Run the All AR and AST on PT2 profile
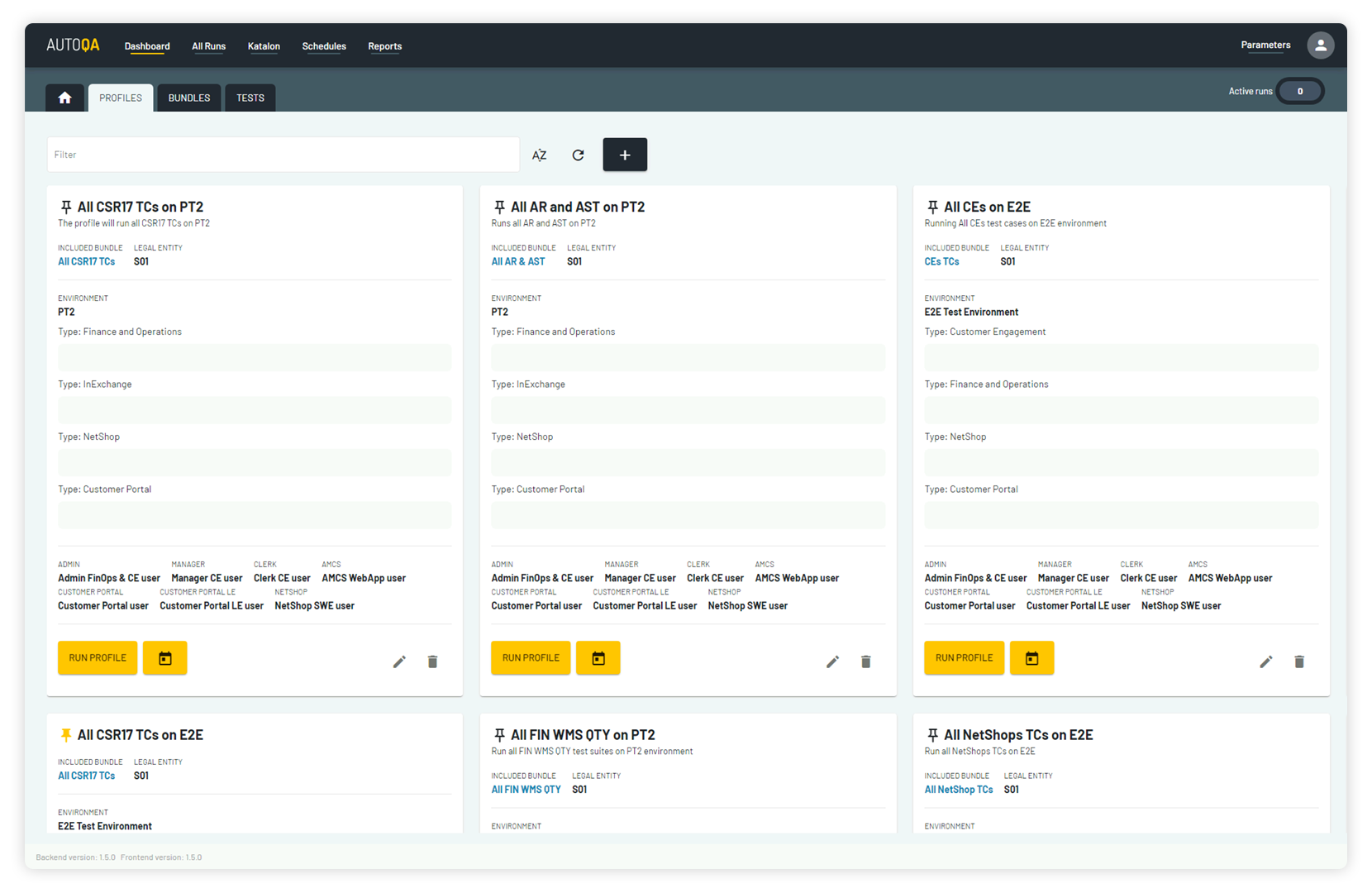 point(531,658)
